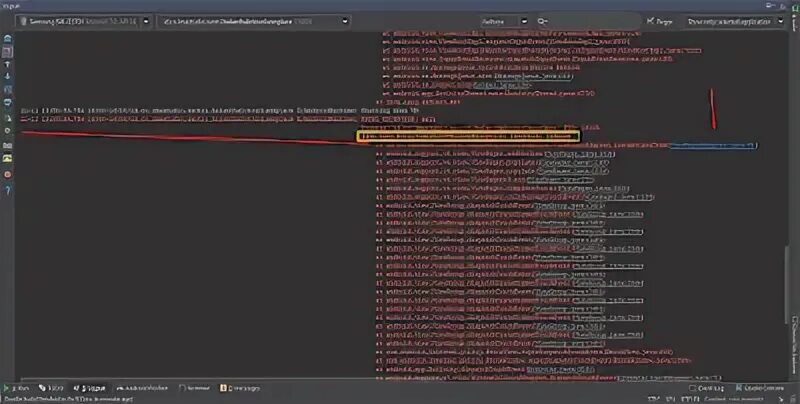This screenshot has width=800, height=404.
Task: Jump up the stack trace with the up arrow
Action: 7,65
